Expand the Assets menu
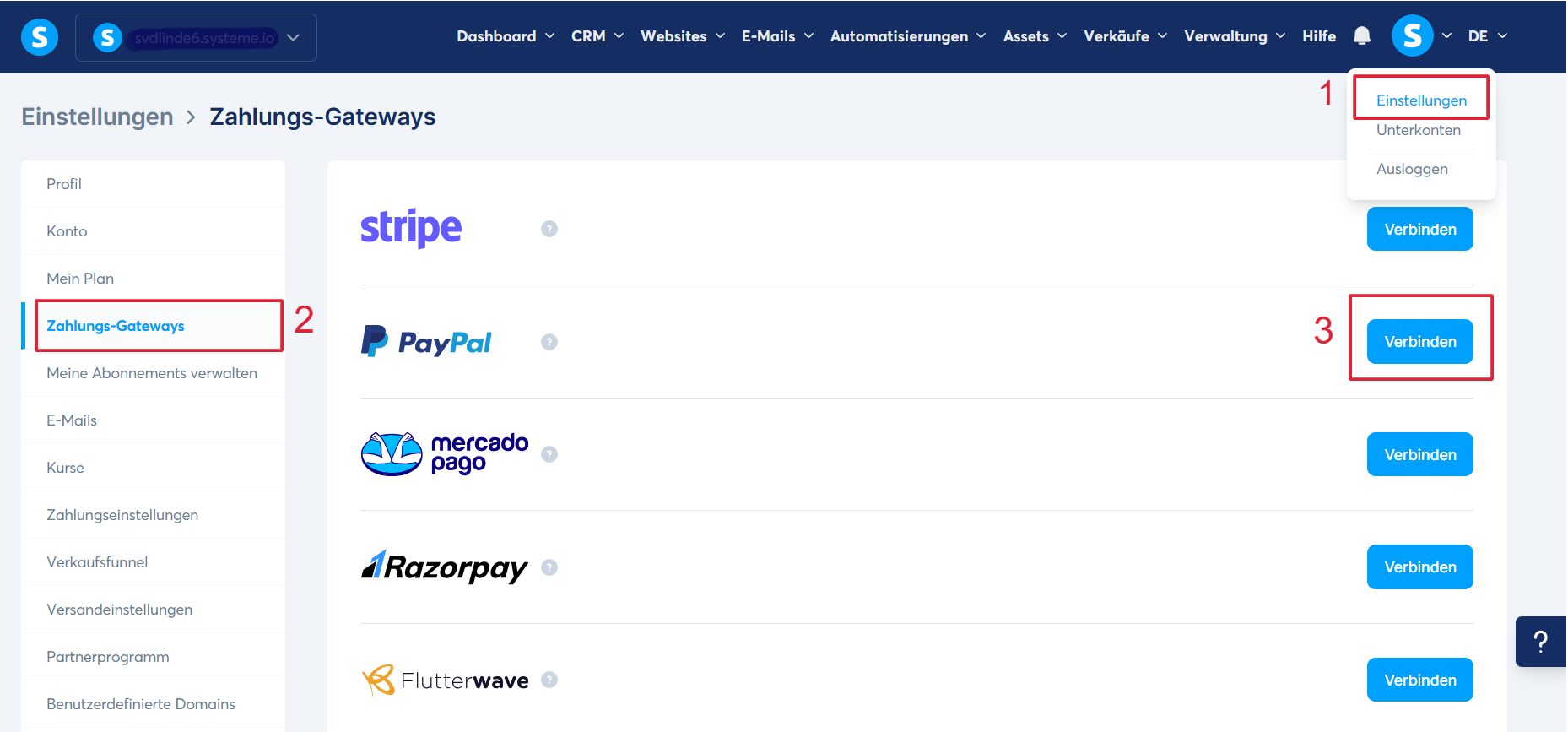Viewport: 1568px width, 732px height. pyautogui.click(x=1035, y=36)
